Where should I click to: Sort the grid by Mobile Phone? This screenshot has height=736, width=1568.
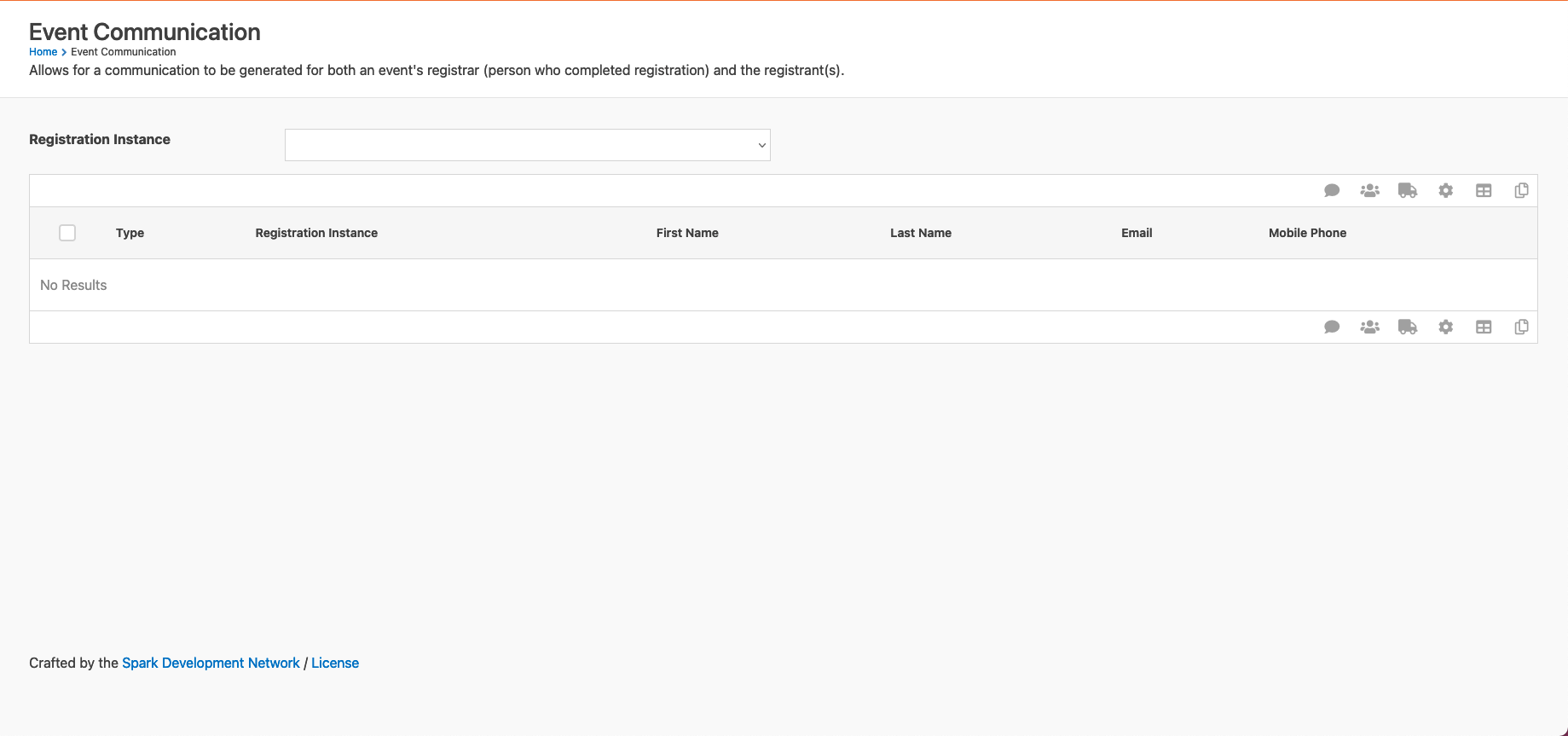(x=1307, y=233)
